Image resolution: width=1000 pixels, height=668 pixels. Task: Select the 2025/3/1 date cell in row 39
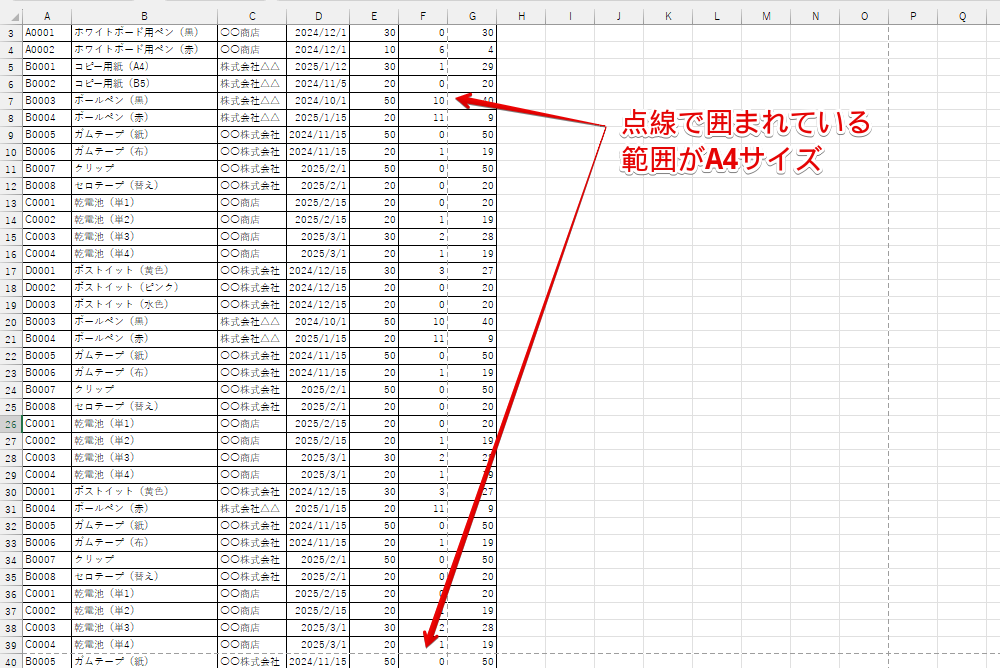[x=318, y=644]
